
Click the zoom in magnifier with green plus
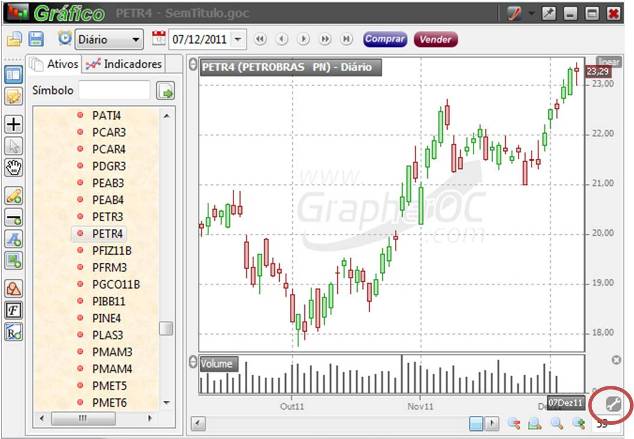[579, 424]
